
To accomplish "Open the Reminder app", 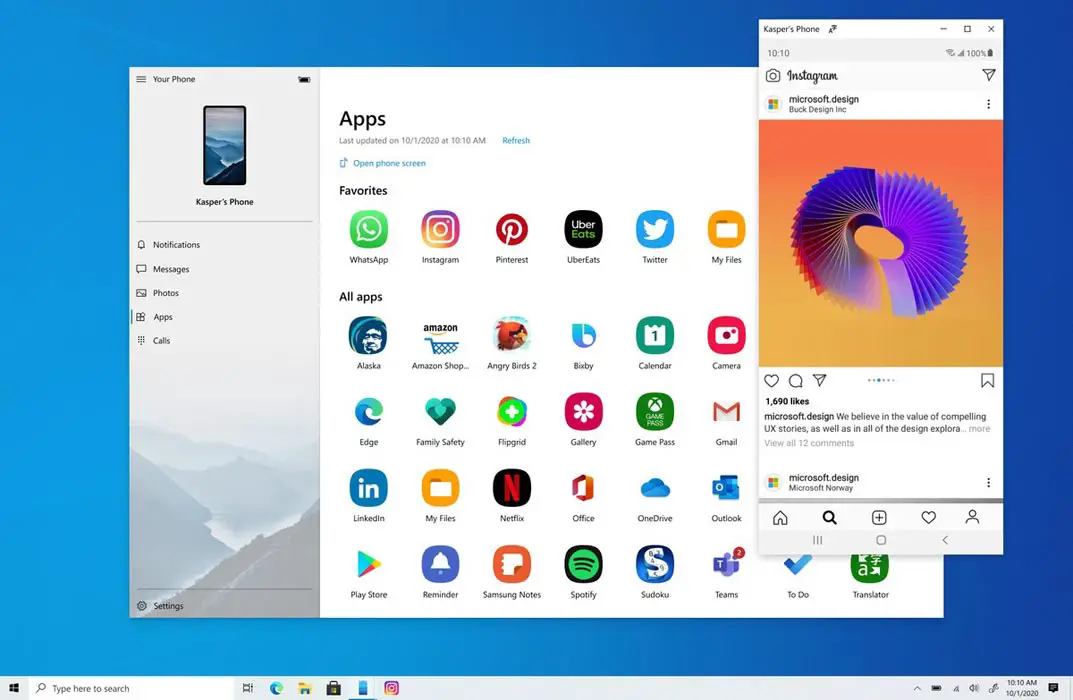I will (440, 565).
